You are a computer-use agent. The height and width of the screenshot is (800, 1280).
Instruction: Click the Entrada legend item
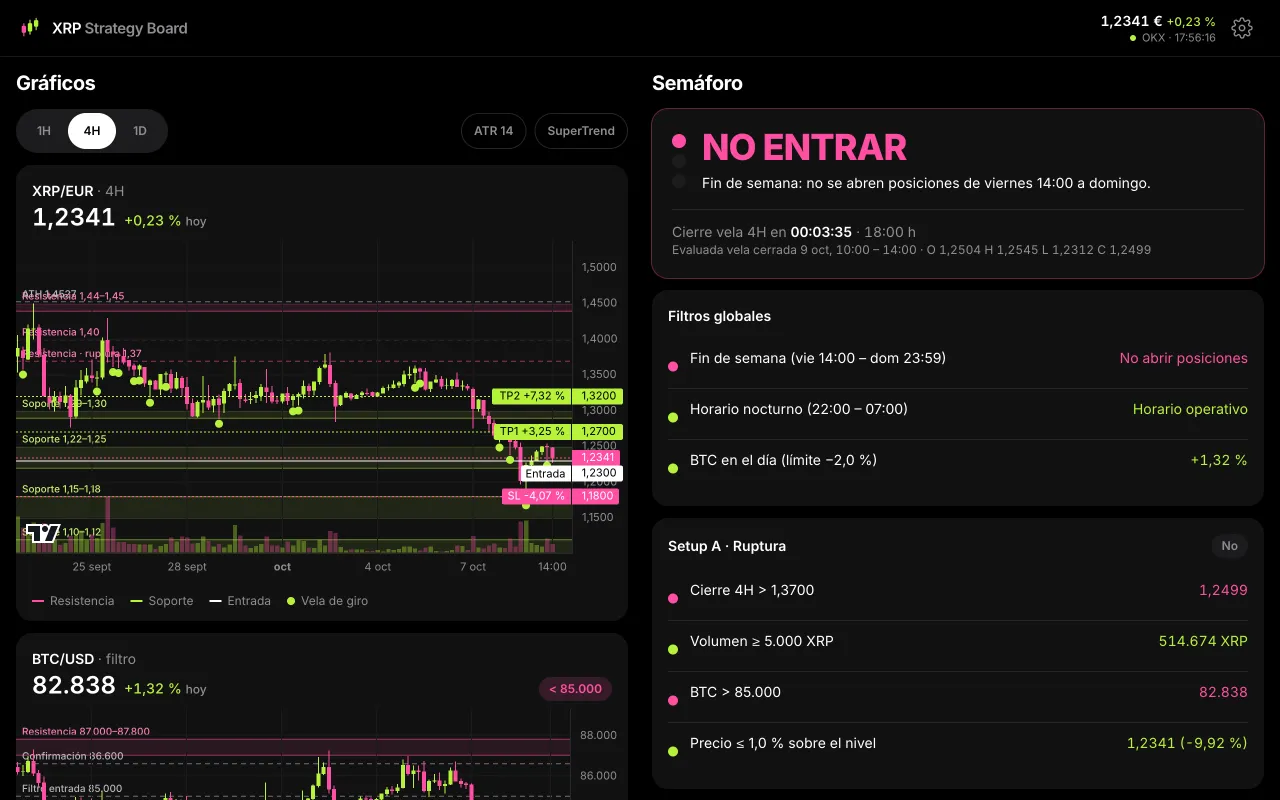(x=240, y=601)
